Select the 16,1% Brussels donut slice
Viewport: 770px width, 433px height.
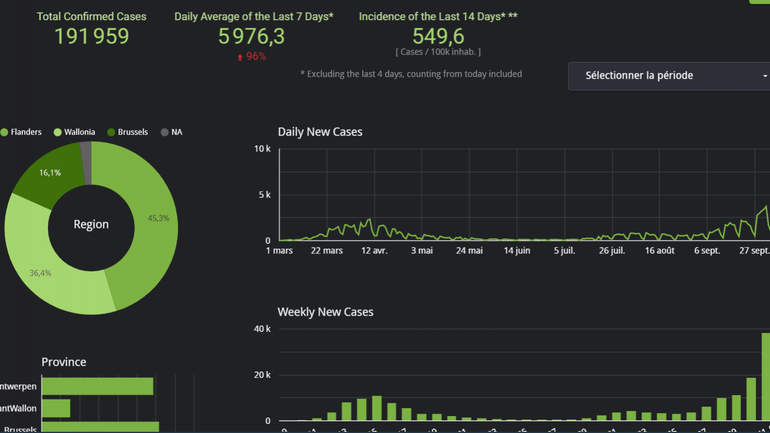tap(48, 173)
